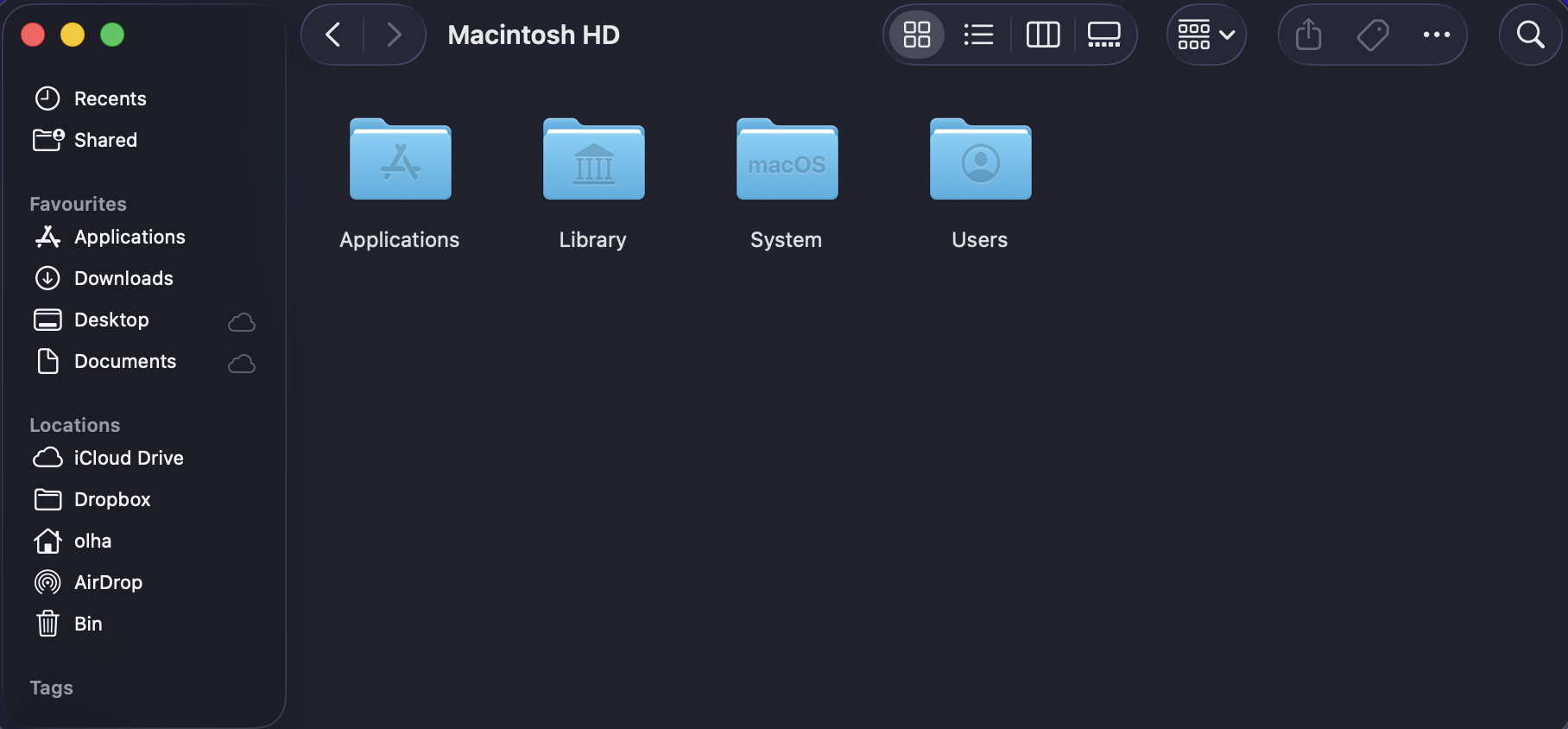Open AirDrop in the sidebar
The width and height of the screenshot is (1568, 729).
143,582
